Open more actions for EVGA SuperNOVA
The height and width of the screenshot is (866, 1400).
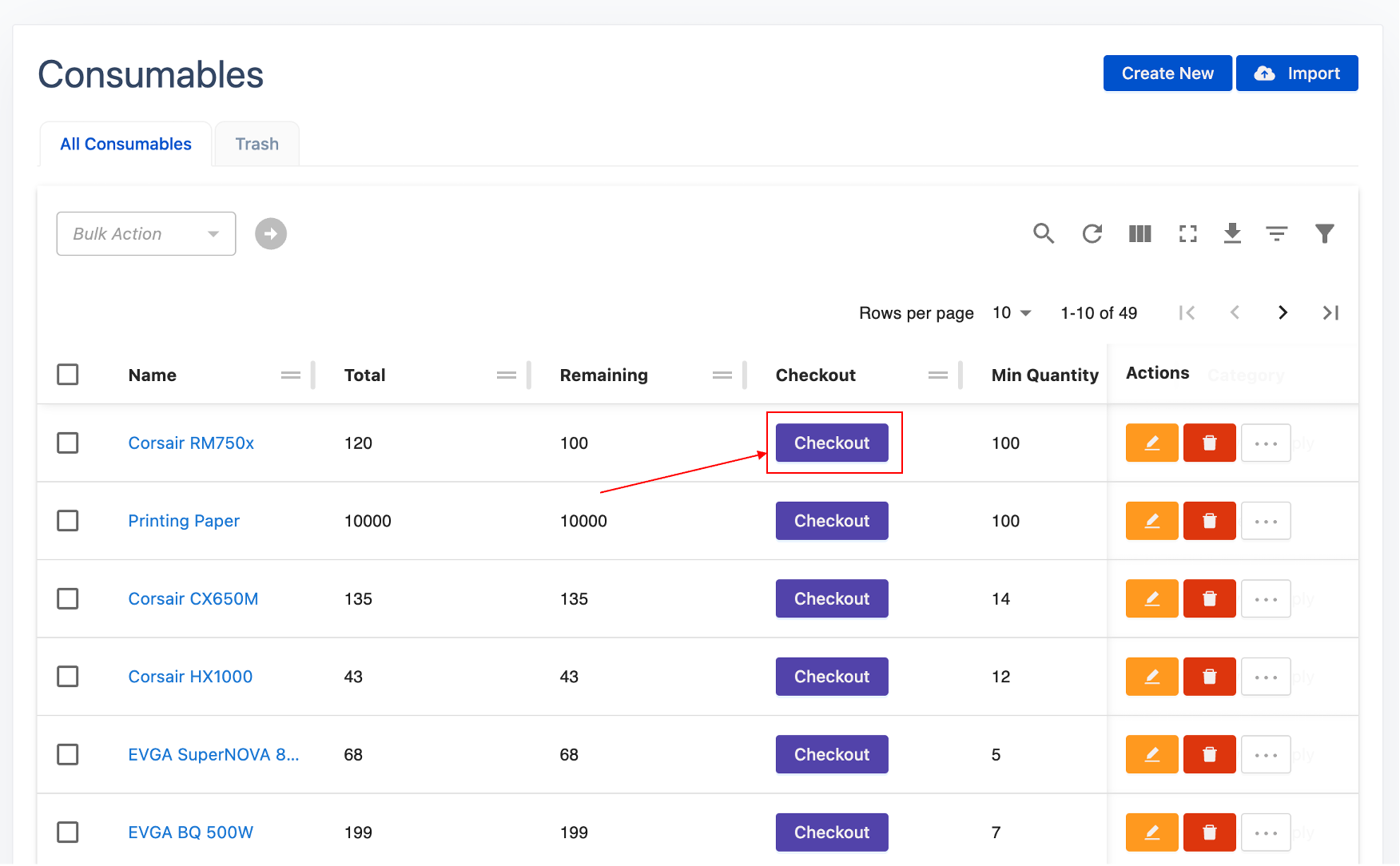pyautogui.click(x=1266, y=754)
